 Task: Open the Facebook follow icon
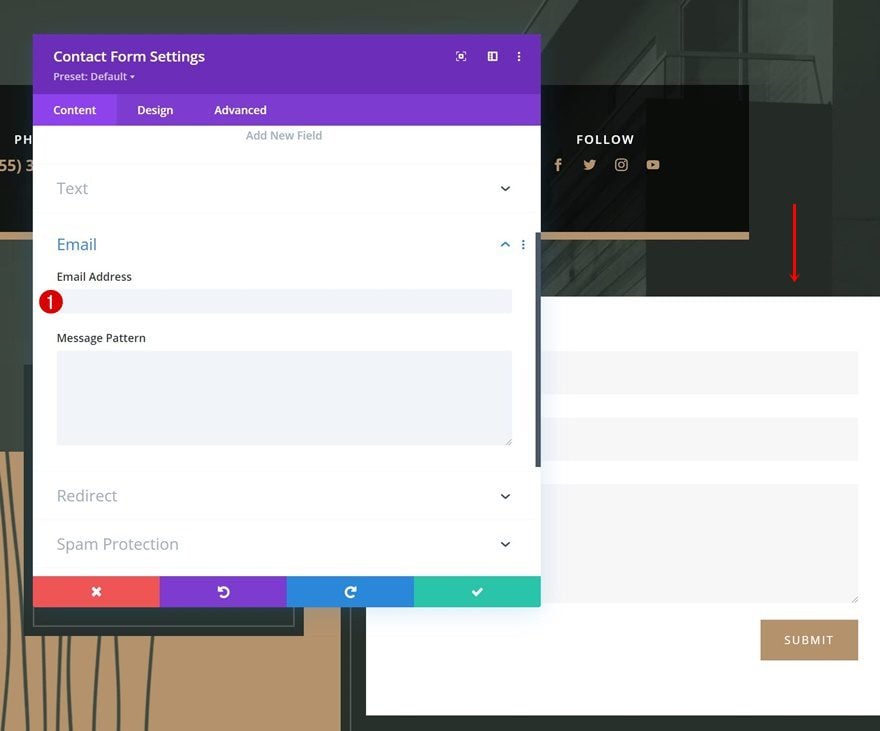click(x=558, y=165)
